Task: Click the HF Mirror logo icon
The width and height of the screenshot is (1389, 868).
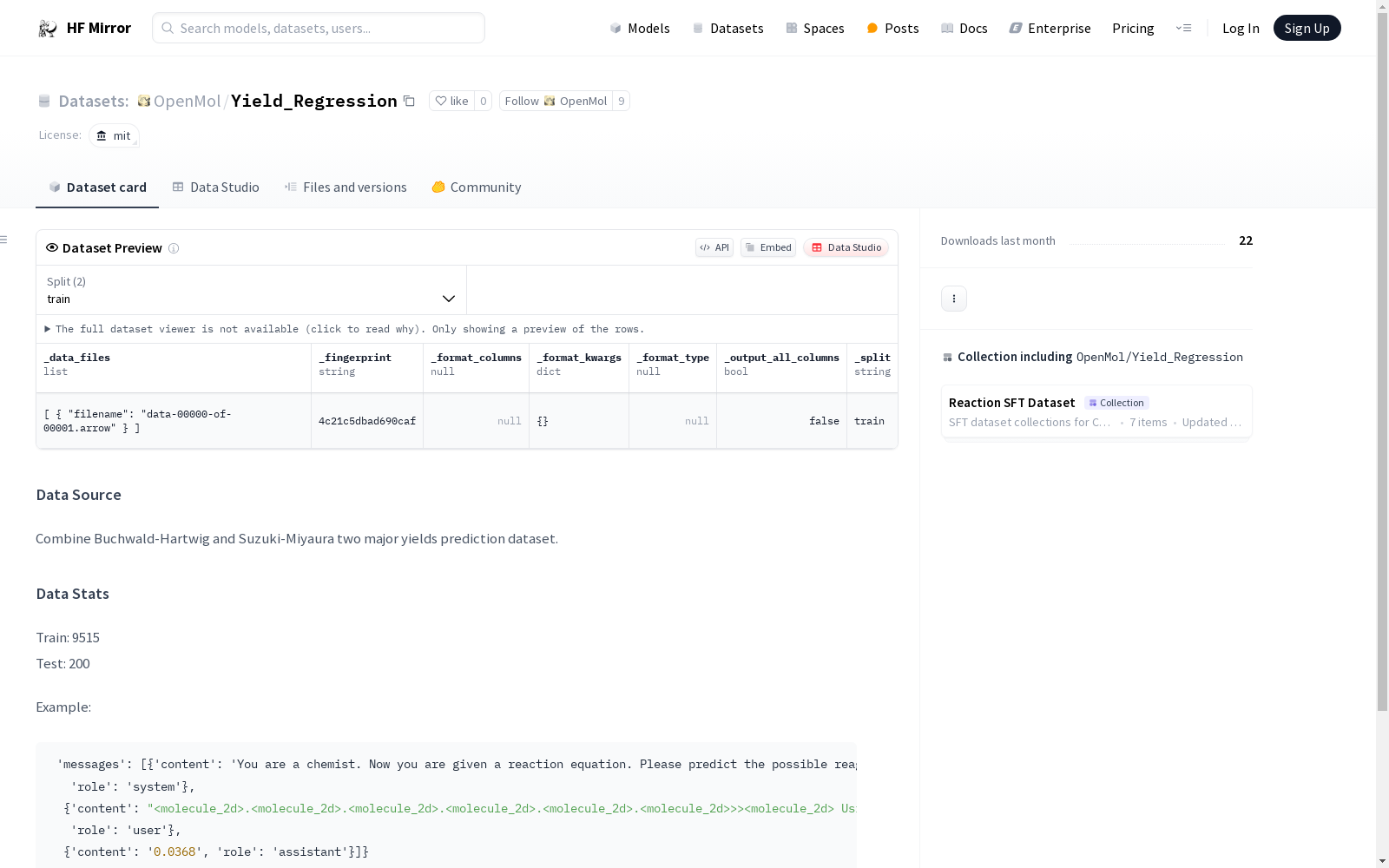Action: (x=48, y=29)
